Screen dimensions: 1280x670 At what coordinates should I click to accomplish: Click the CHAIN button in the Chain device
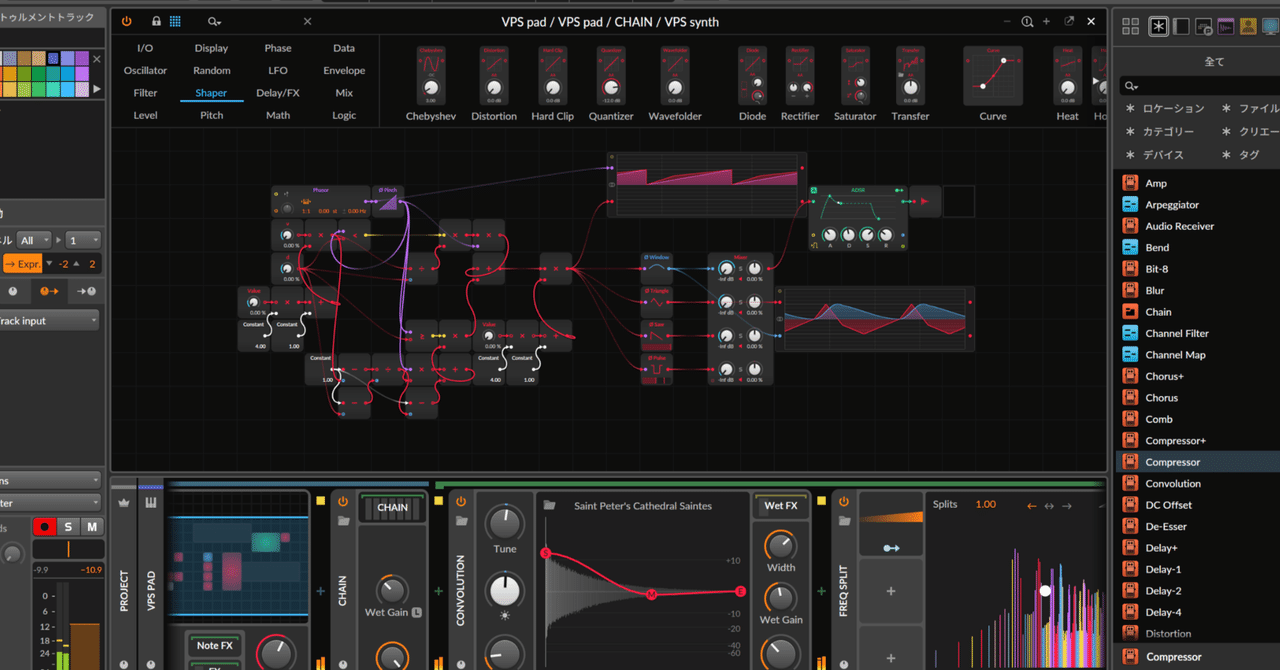point(392,507)
